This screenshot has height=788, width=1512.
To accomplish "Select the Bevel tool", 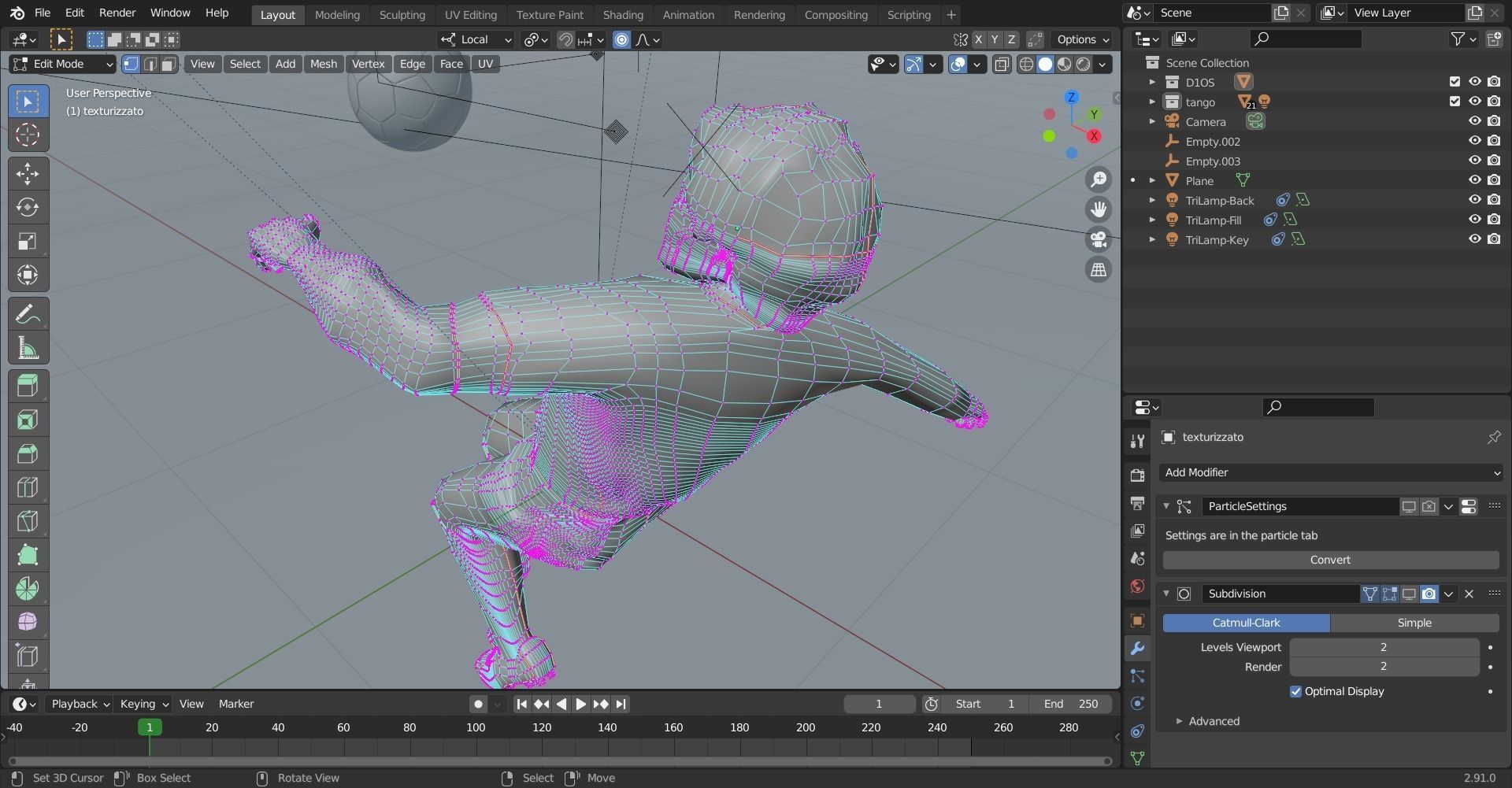I will click(x=28, y=453).
